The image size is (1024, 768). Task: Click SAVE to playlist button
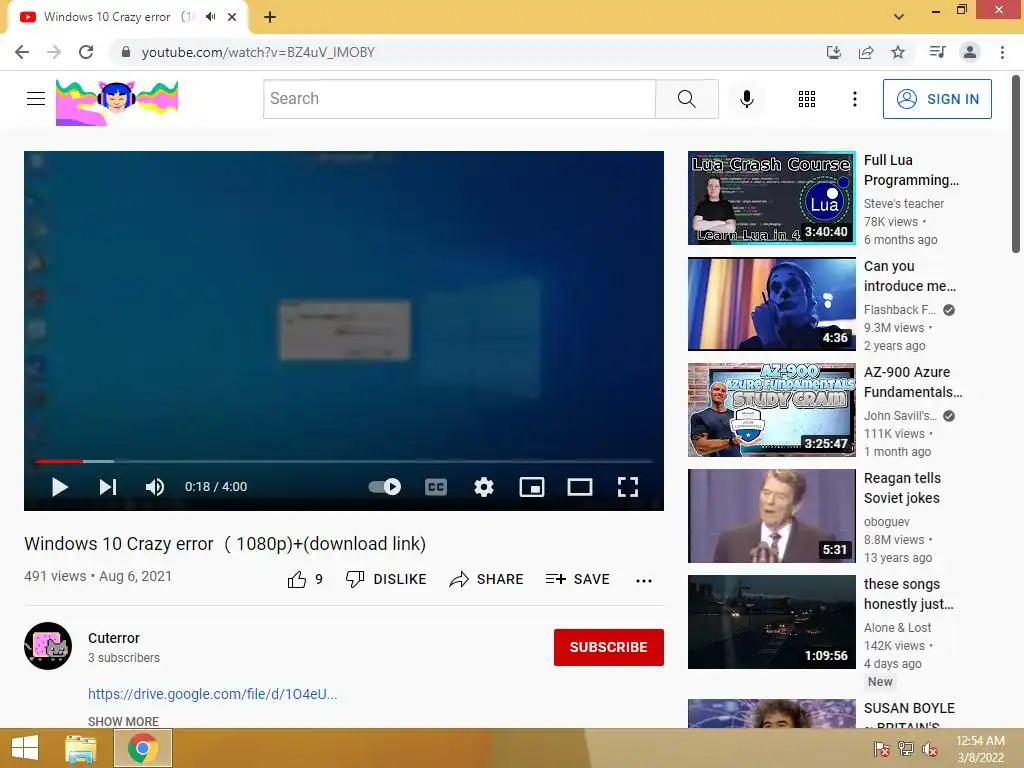coord(577,579)
